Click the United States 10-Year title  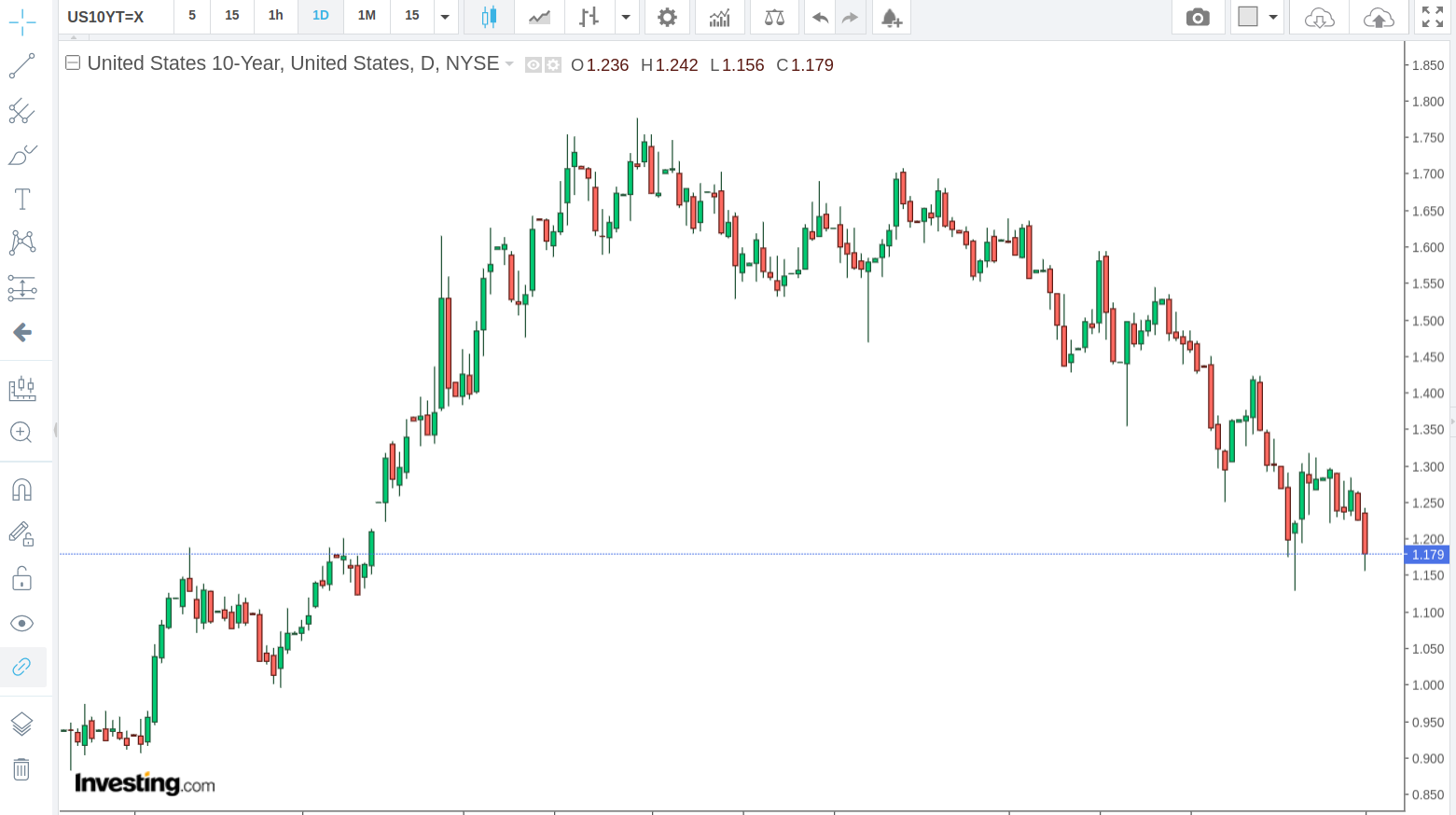coord(293,63)
